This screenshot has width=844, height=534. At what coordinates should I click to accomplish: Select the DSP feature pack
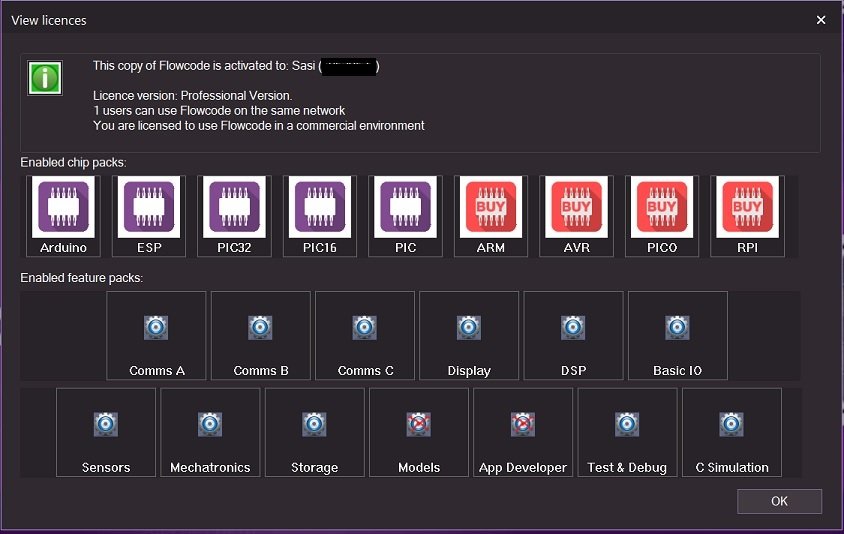pyautogui.click(x=573, y=328)
